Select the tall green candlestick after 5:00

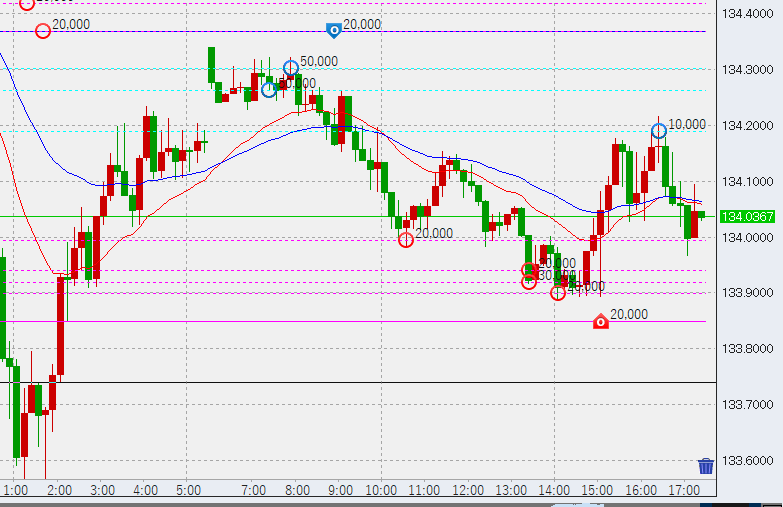(x=212, y=65)
